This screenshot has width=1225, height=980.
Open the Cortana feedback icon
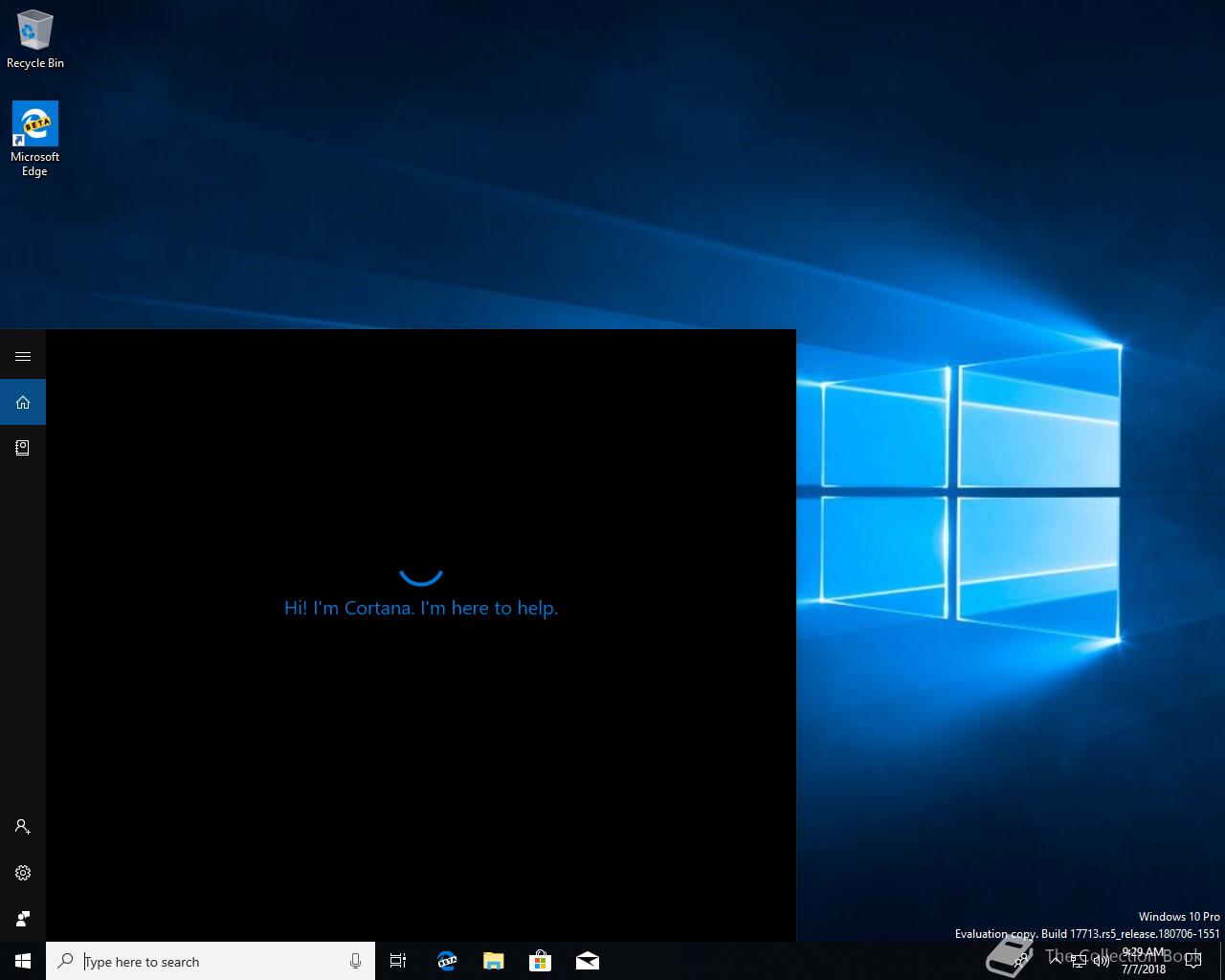(x=23, y=919)
